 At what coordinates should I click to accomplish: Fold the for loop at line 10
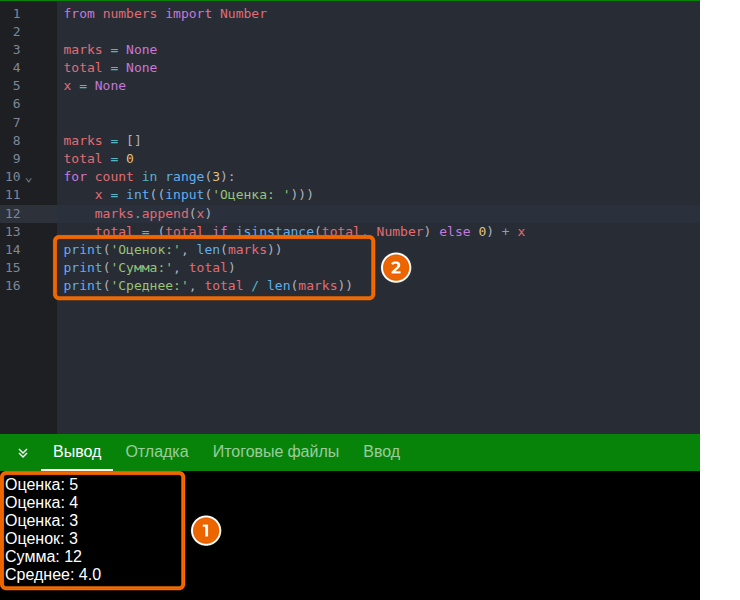[x=29, y=179]
